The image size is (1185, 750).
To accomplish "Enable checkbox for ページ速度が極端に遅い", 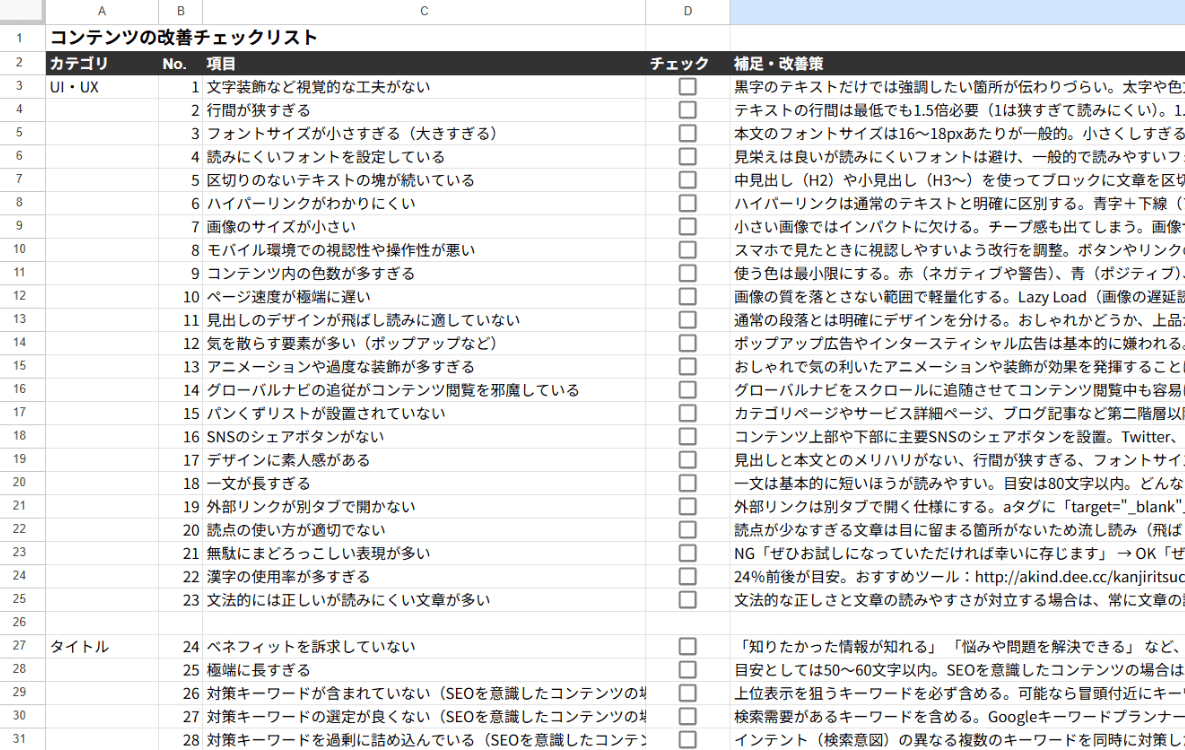I will click(687, 297).
